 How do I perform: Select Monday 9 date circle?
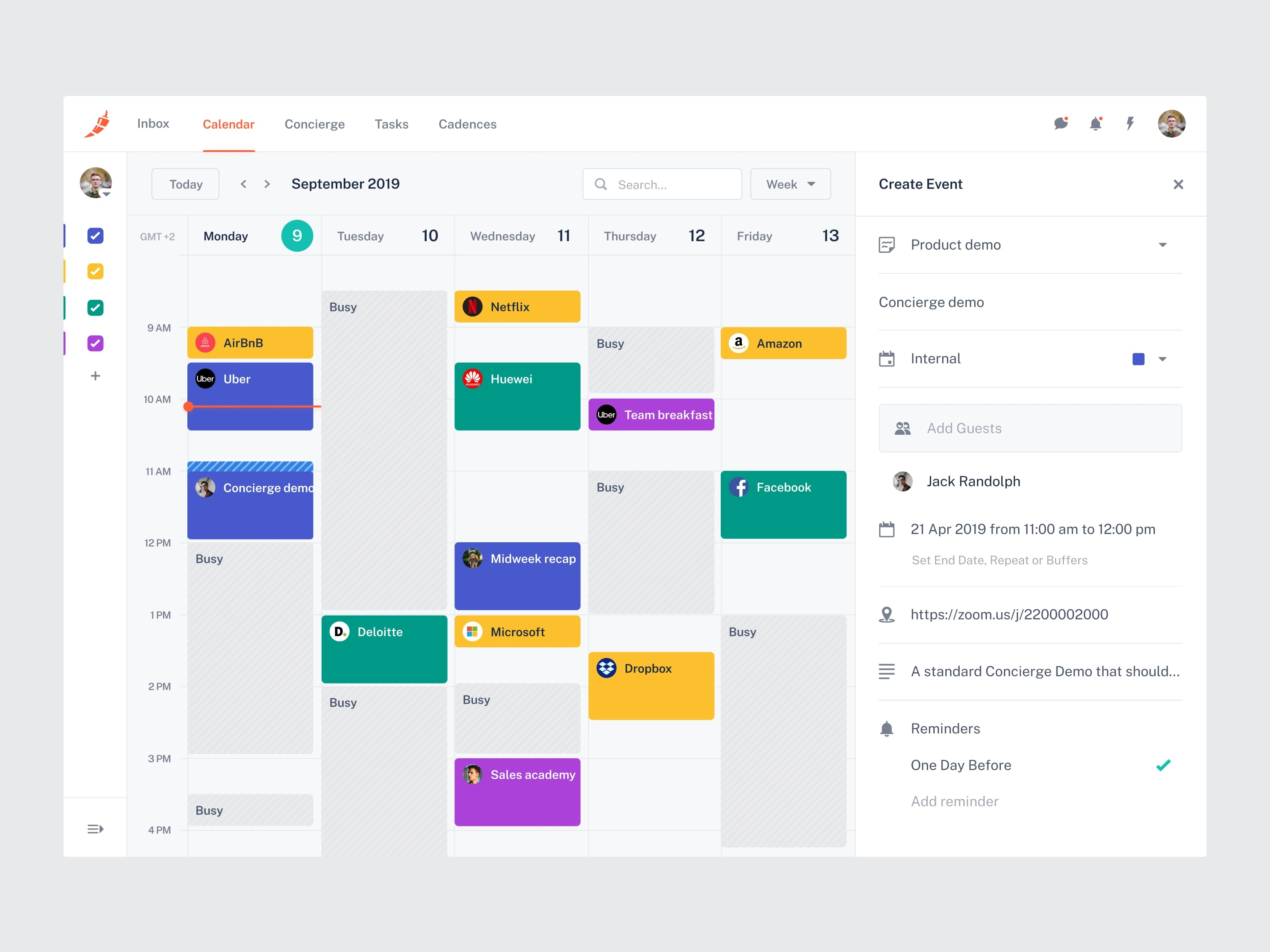297,236
